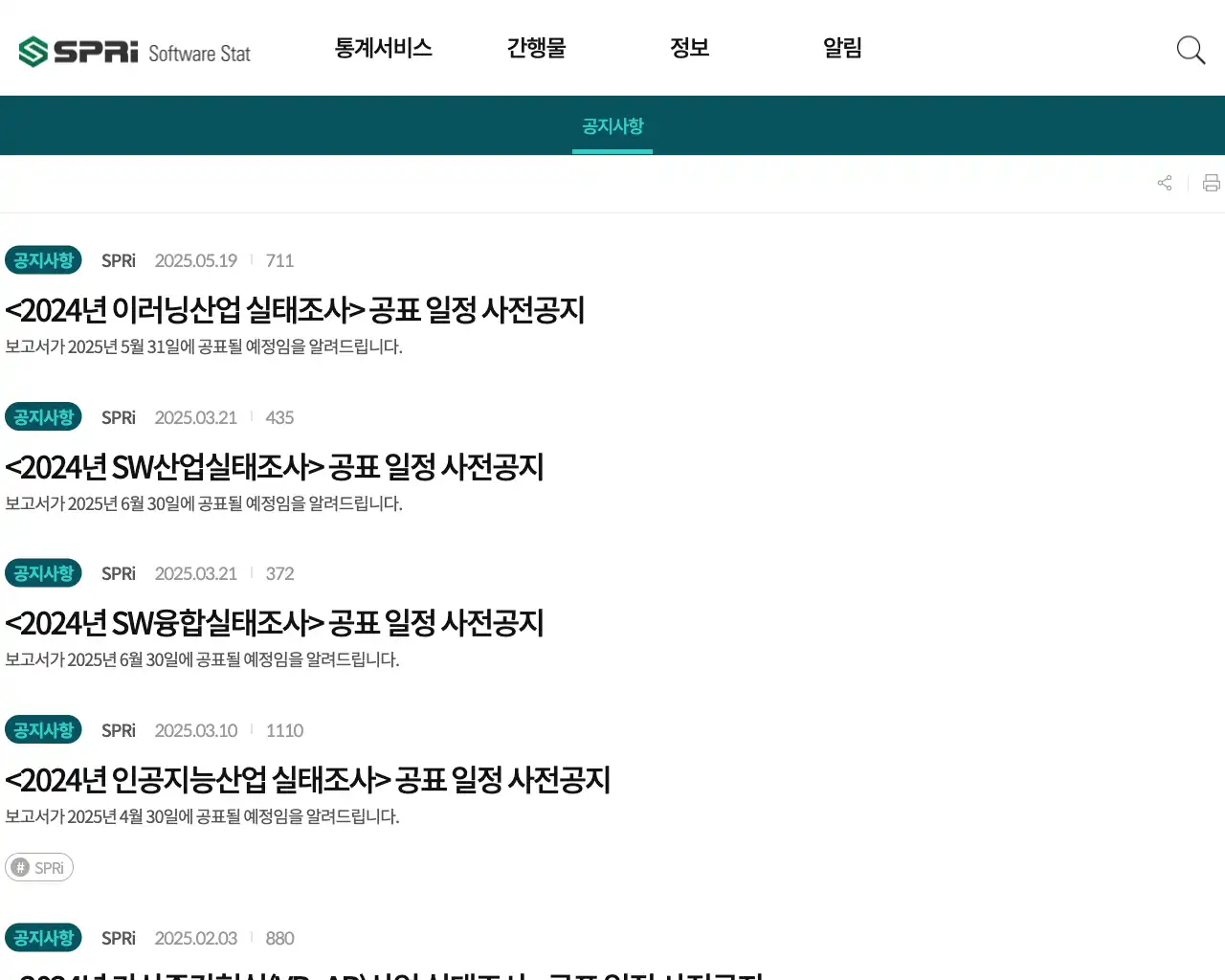Open the 정보 menu

coord(690,48)
